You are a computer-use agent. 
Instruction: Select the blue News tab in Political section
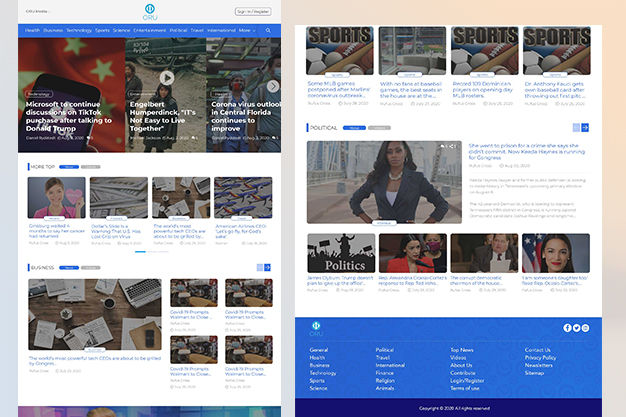tap(354, 128)
